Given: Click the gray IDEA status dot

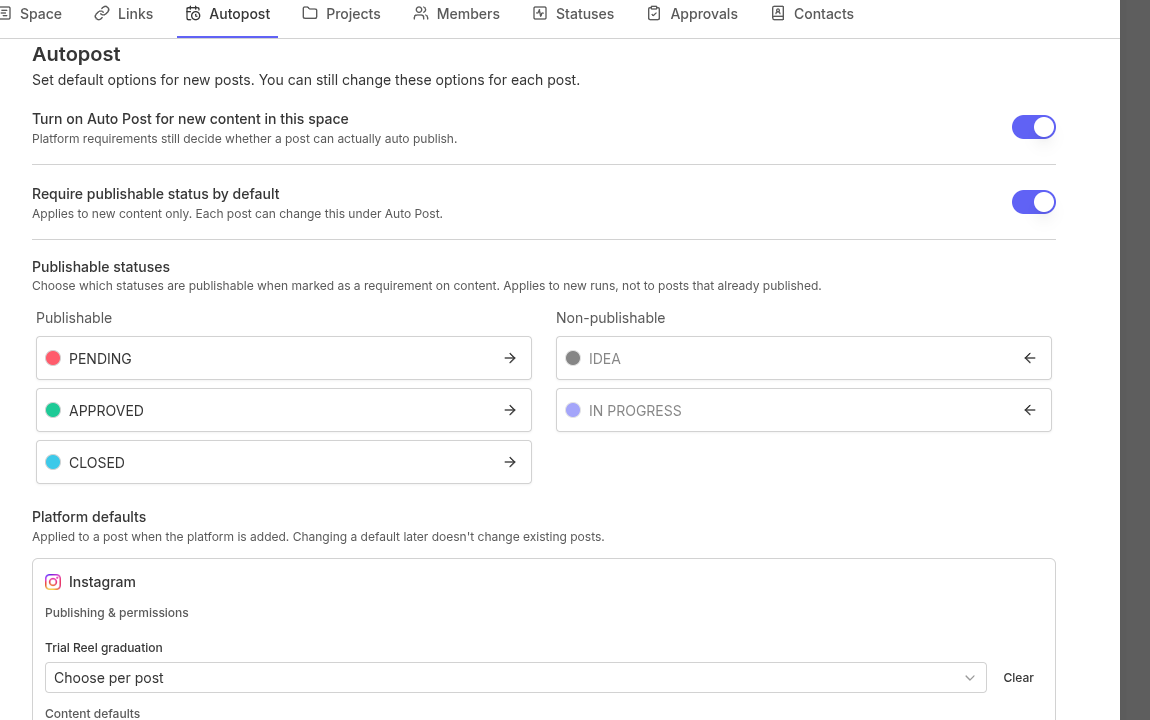Looking at the screenshot, I should coord(573,358).
